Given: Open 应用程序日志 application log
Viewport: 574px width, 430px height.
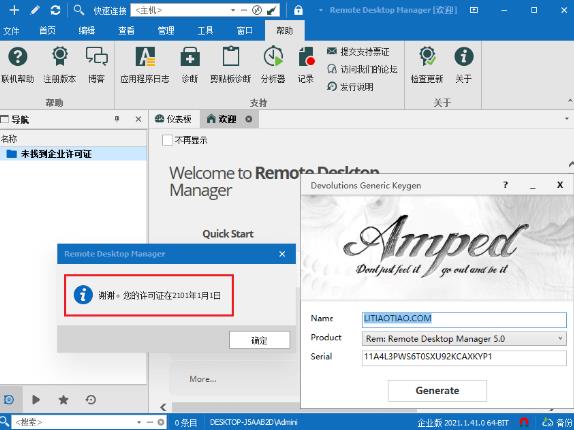Looking at the screenshot, I should [145, 65].
